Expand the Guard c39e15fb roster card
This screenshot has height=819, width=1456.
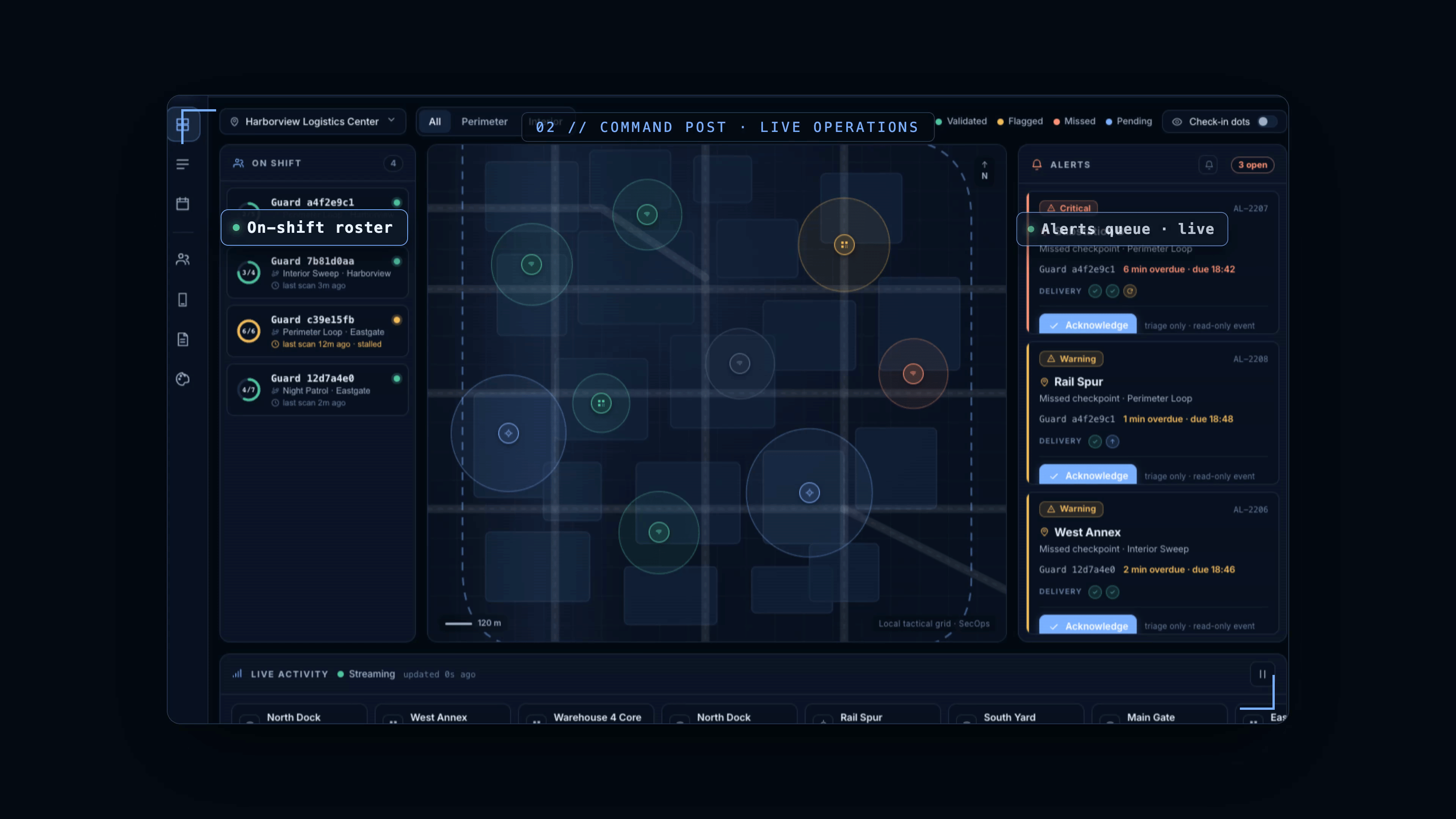click(317, 331)
